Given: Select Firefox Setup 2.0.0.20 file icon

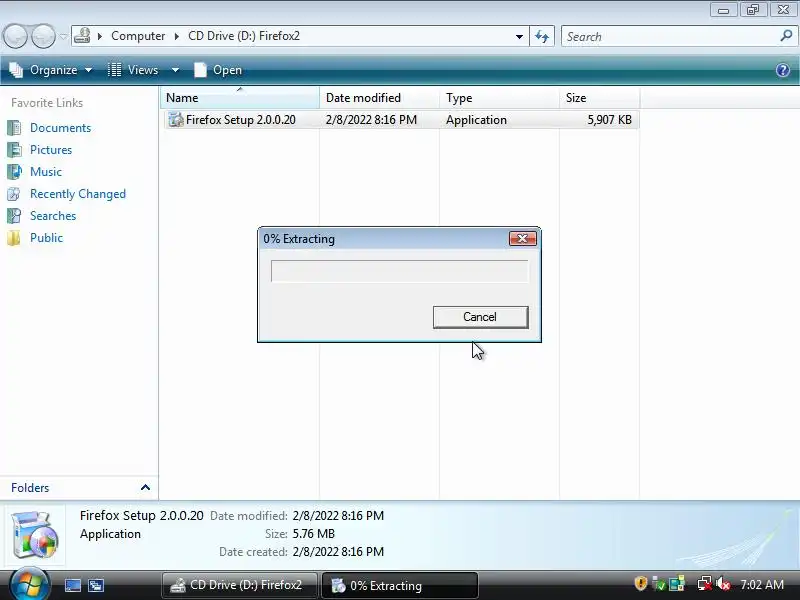Looking at the screenshot, I should coord(176,119).
